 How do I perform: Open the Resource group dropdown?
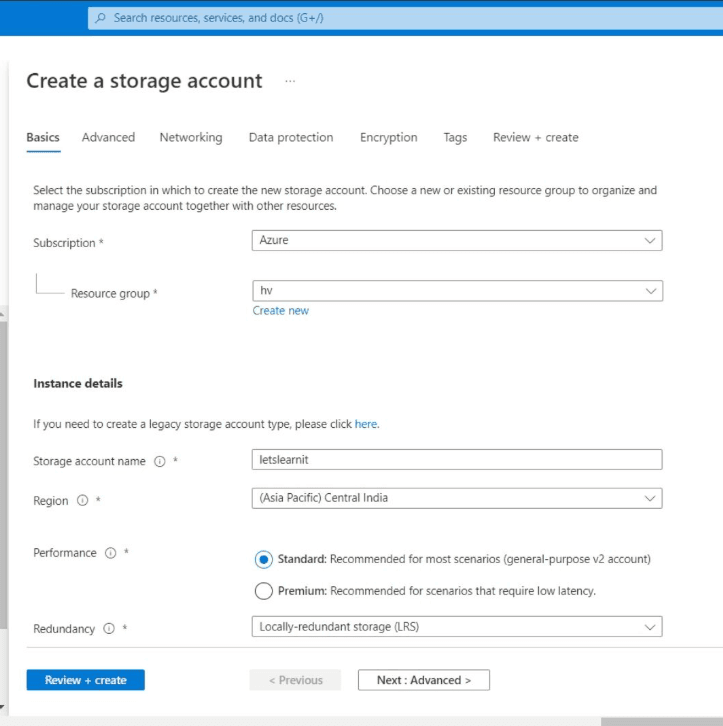pyautogui.click(x=457, y=291)
